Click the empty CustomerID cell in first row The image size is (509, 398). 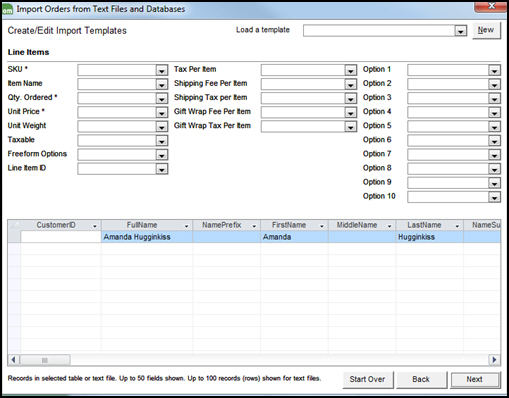(61, 237)
